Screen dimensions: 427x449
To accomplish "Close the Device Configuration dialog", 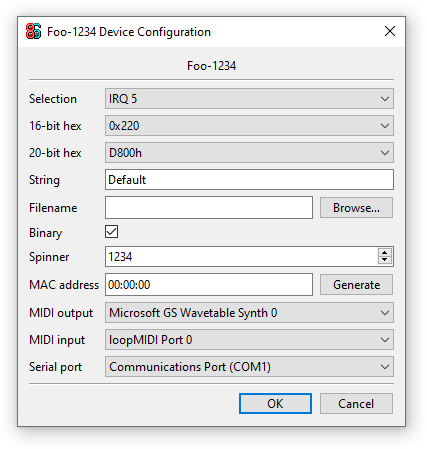I will [390, 31].
